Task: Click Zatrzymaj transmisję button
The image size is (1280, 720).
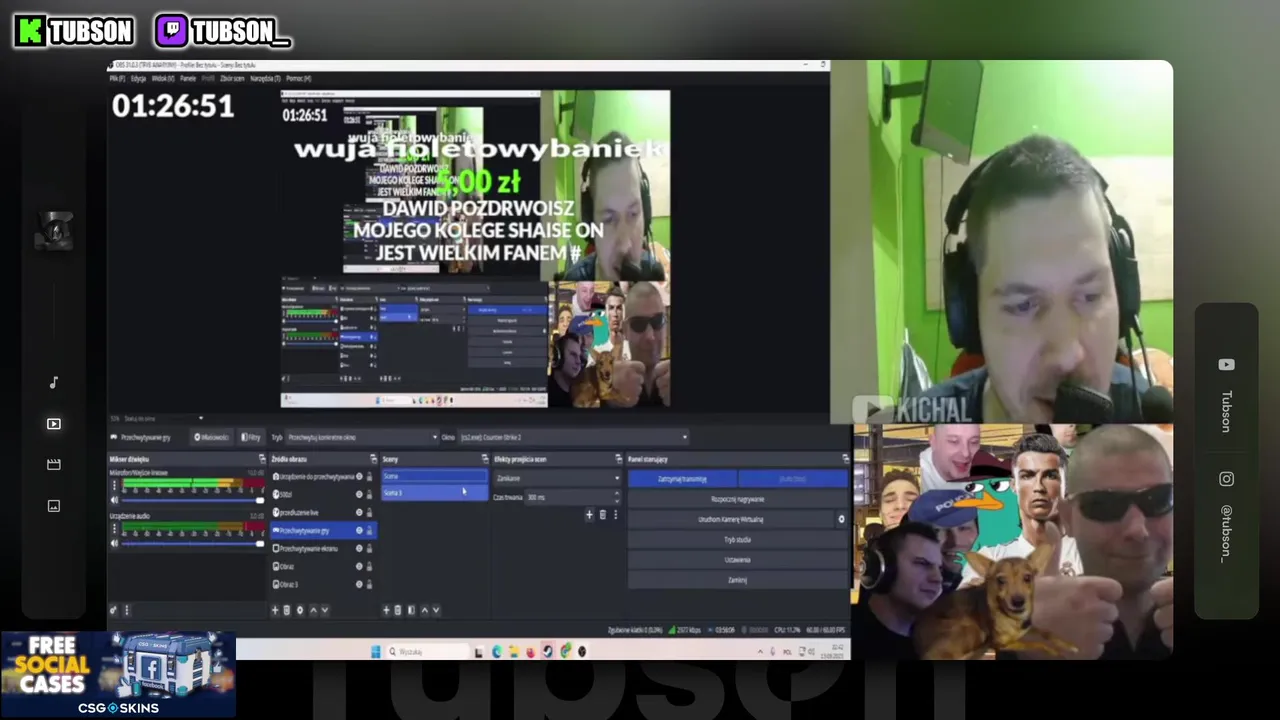Action: pyautogui.click(x=683, y=479)
